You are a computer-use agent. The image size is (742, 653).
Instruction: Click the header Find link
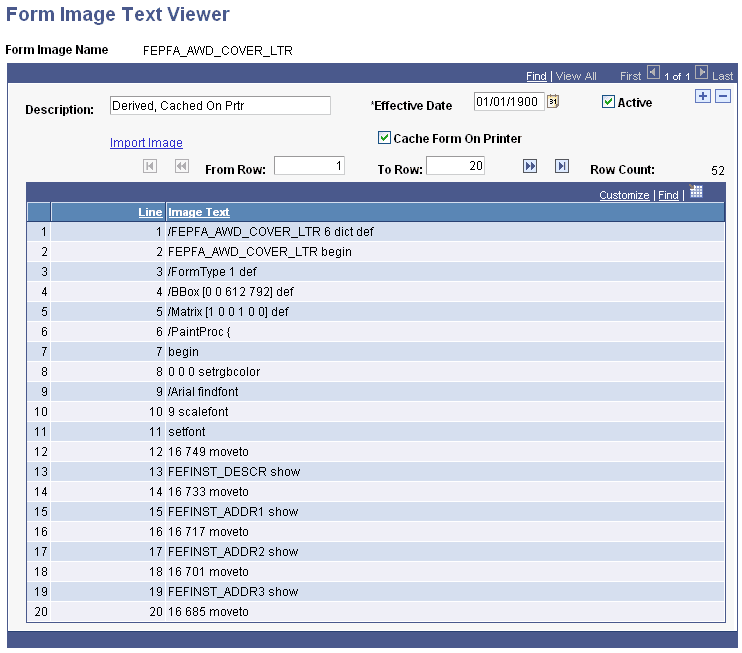coord(536,76)
